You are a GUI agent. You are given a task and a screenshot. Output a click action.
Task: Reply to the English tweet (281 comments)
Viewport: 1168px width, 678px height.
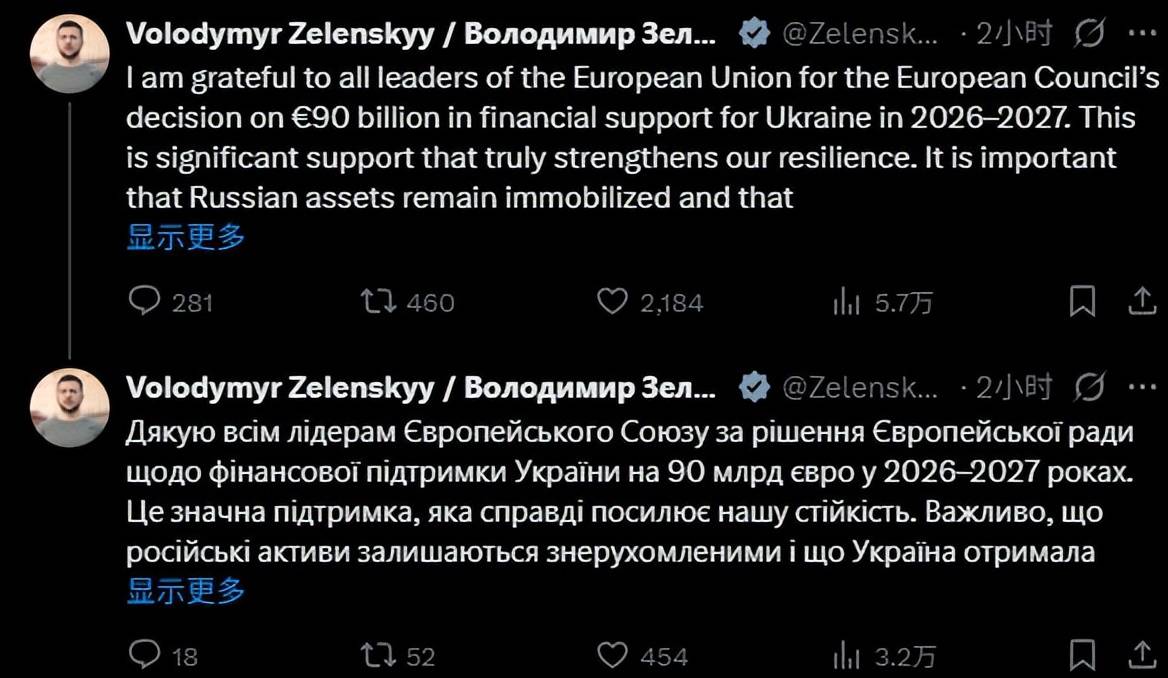146,301
